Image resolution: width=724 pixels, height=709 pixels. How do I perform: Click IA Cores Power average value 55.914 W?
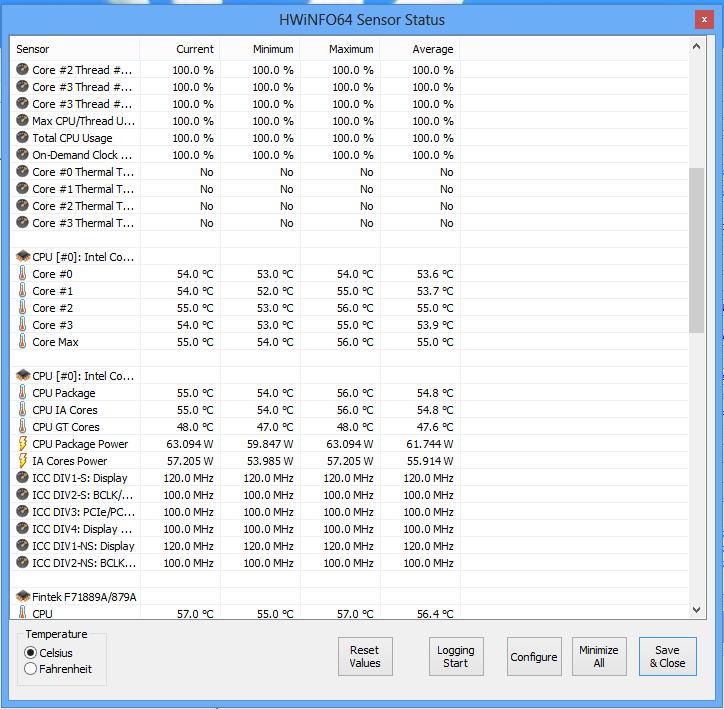point(430,461)
